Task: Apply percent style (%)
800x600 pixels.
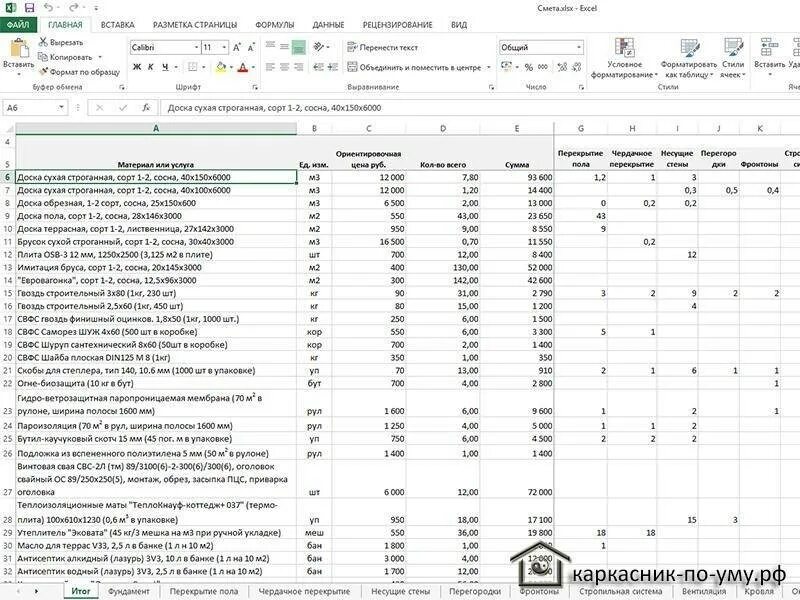Action: pos(529,67)
